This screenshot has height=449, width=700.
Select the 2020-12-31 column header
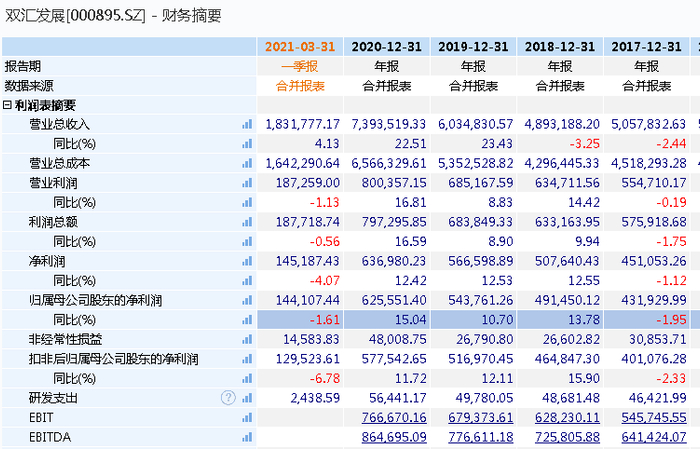[387, 47]
